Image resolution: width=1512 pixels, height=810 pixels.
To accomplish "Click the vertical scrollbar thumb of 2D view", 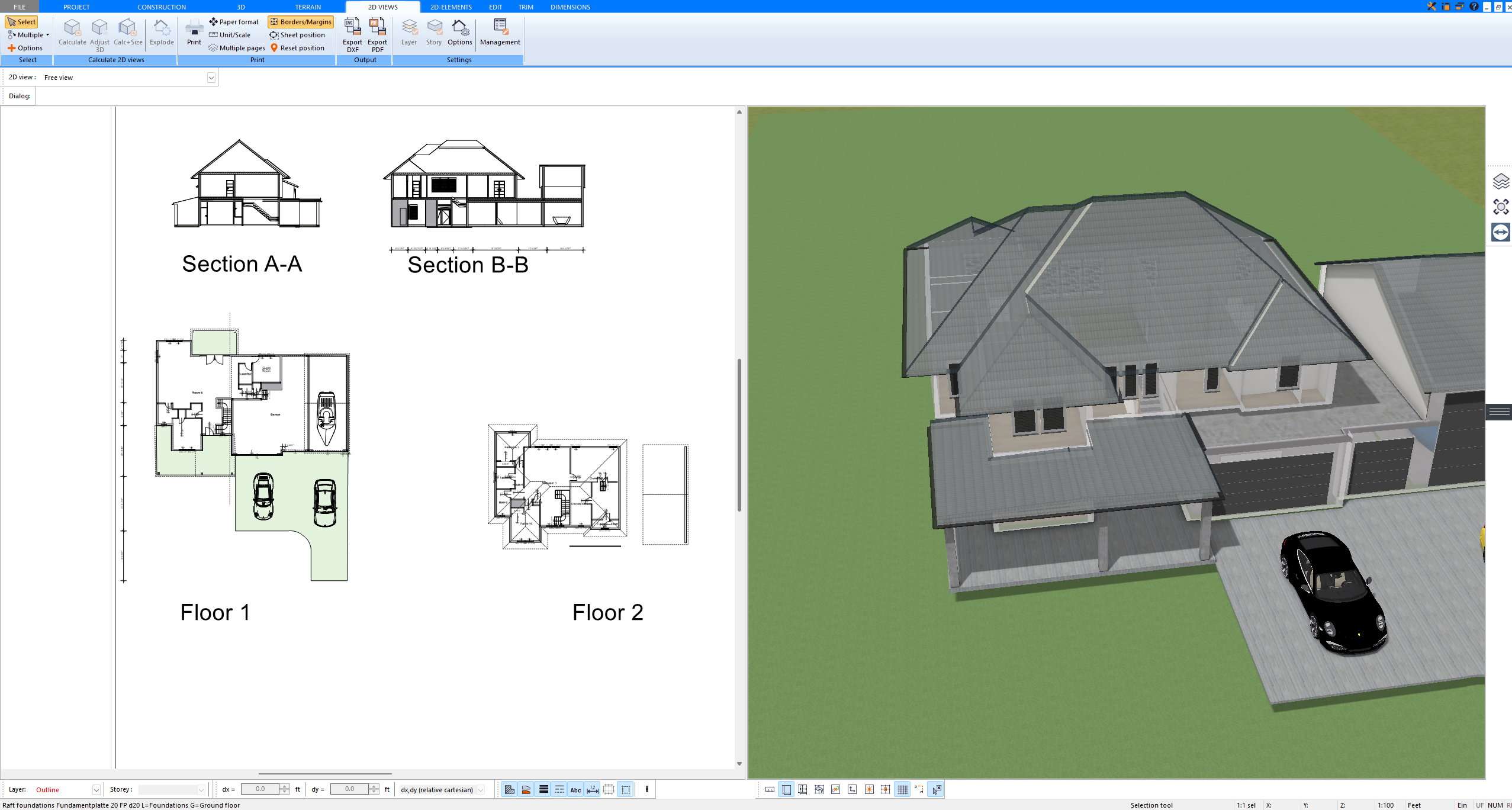I will point(739,435).
